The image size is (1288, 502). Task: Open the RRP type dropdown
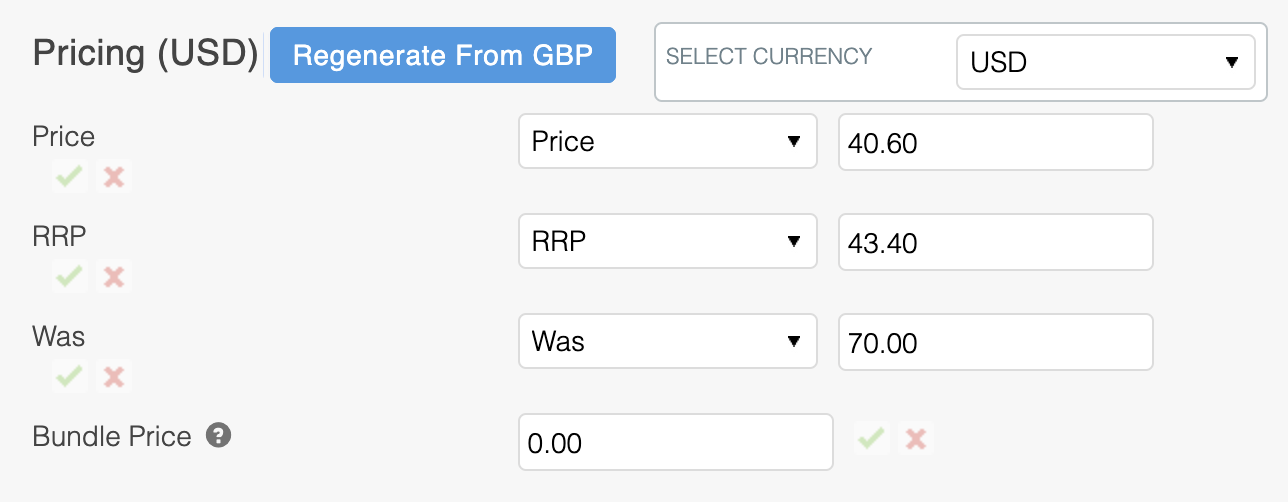667,241
